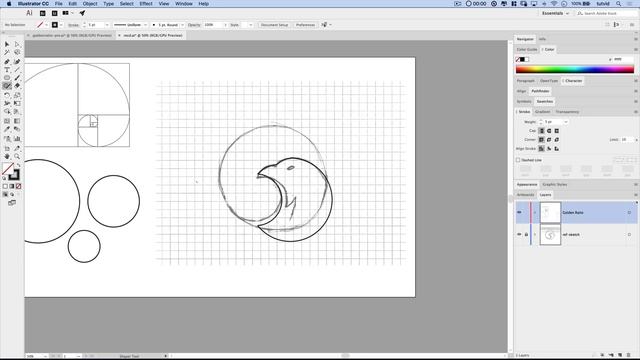Expand the Golden Ratio layer
640x360 pixels.
[535, 212]
